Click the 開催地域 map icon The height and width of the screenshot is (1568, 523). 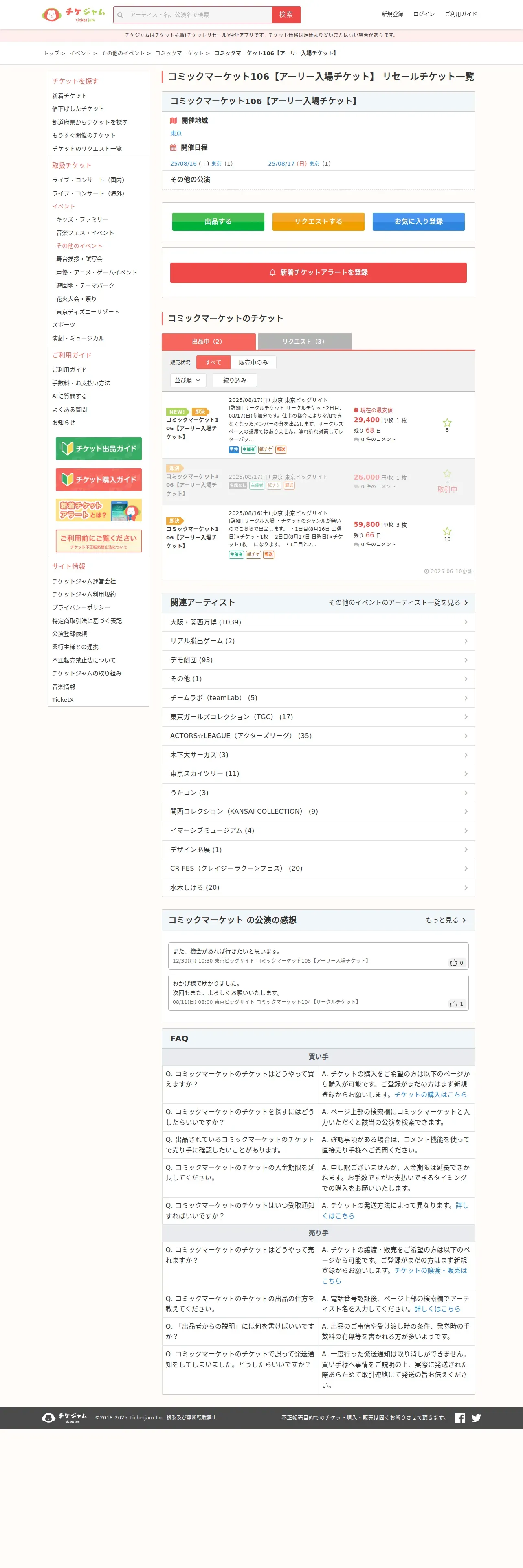pyautogui.click(x=174, y=120)
